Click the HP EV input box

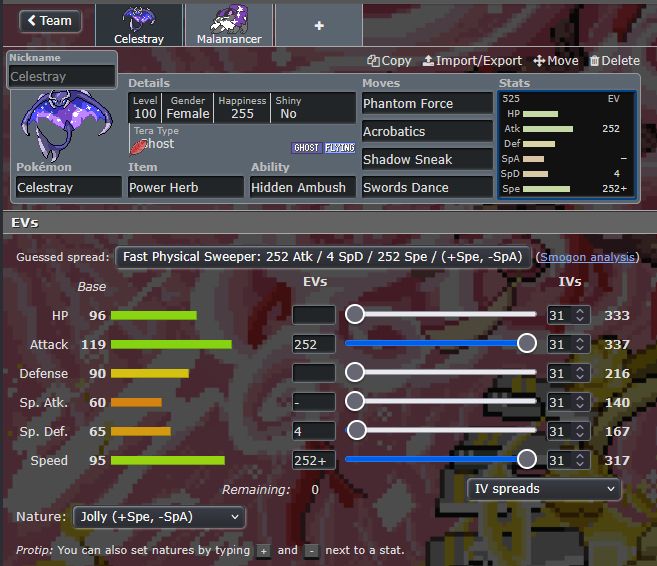(314, 315)
